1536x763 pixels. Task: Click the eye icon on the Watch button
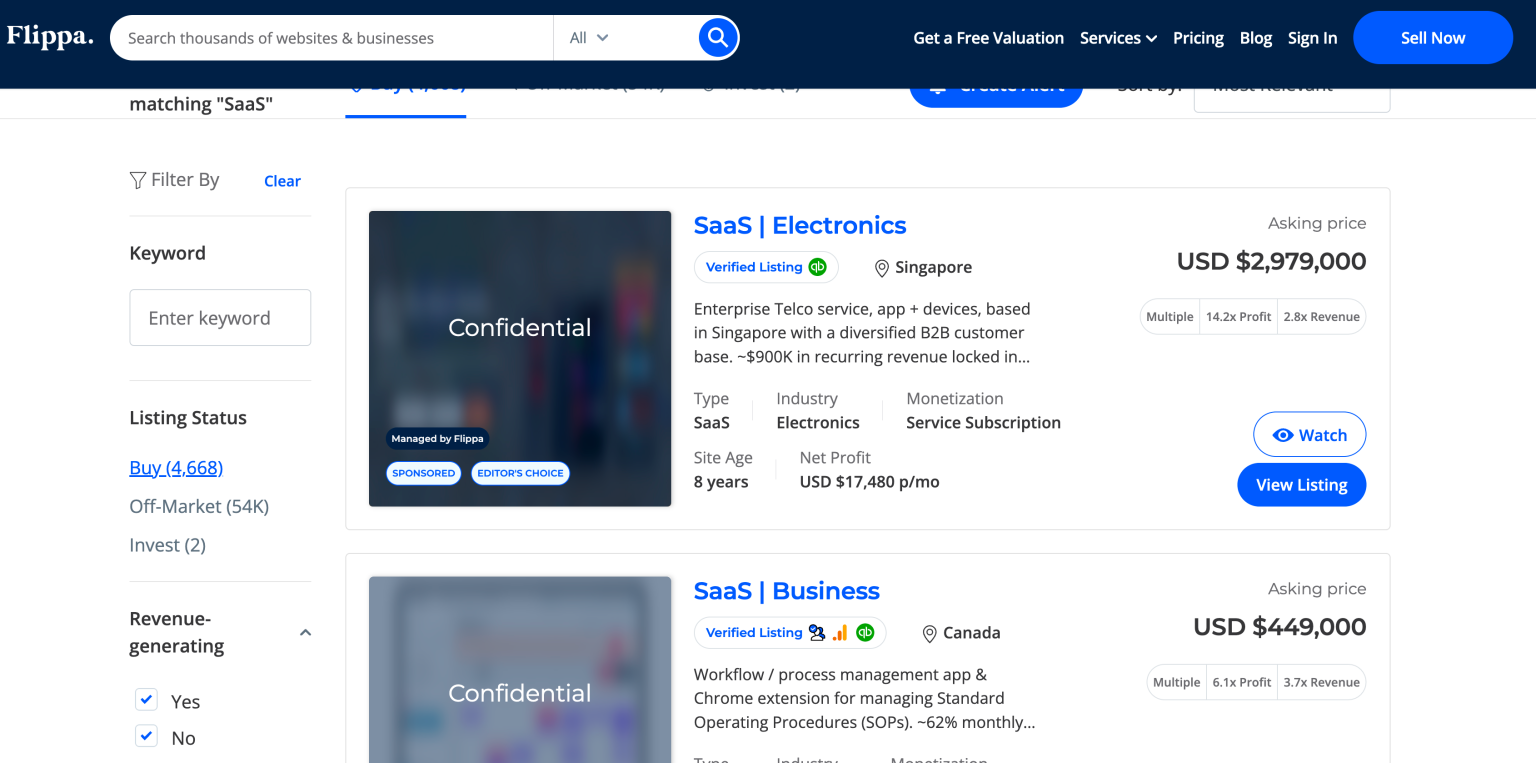1285,434
